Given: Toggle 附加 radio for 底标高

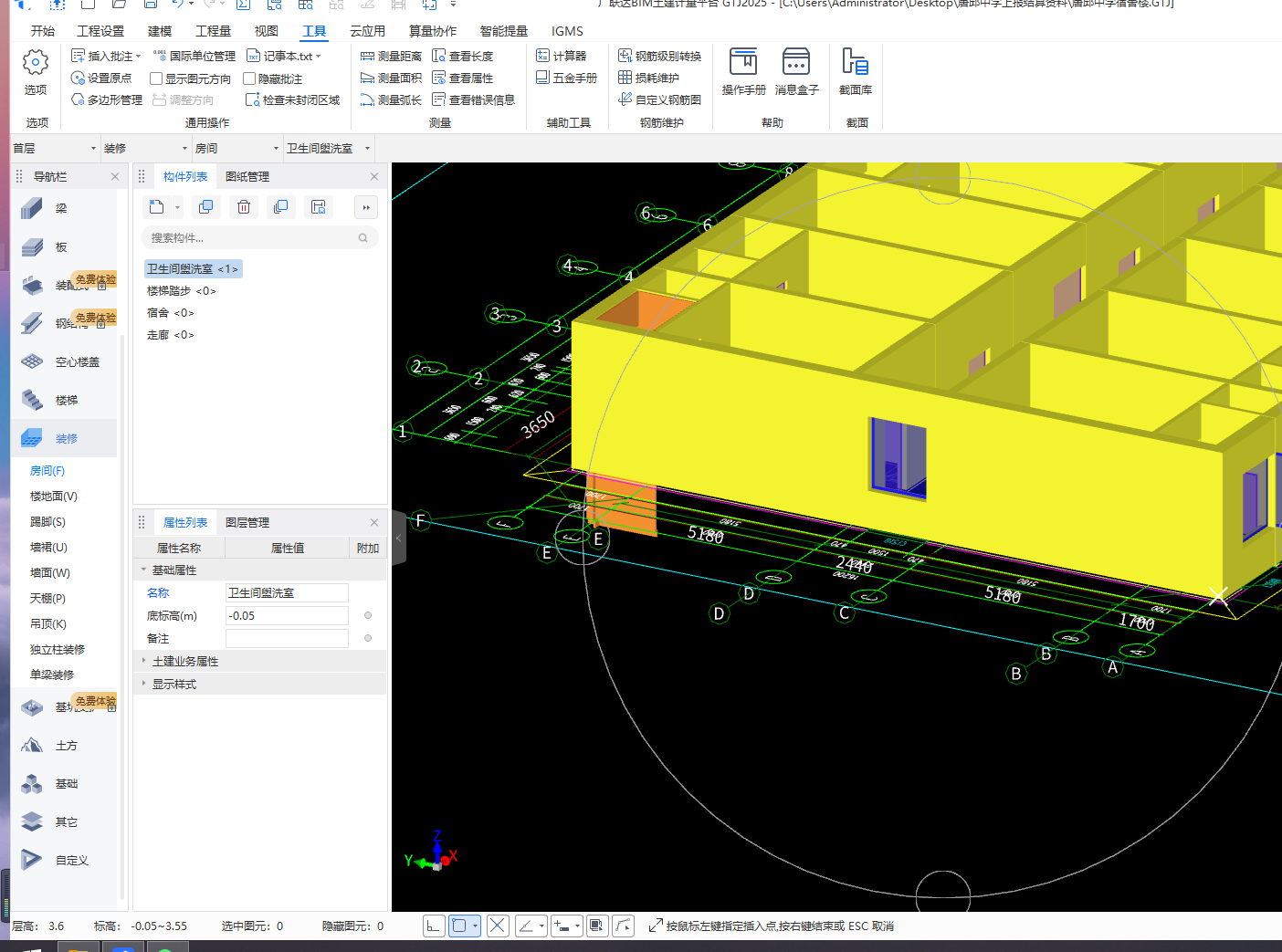Looking at the screenshot, I should pyautogui.click(x=368, y=615).
